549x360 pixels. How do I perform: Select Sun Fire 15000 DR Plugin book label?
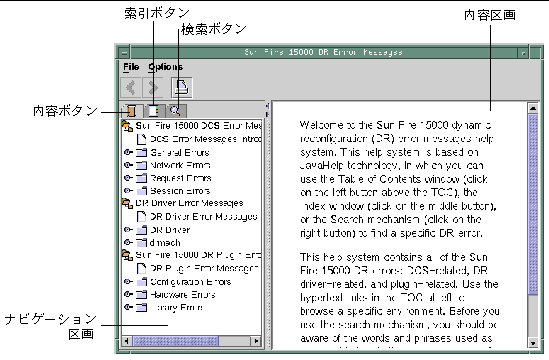point(198,255)
